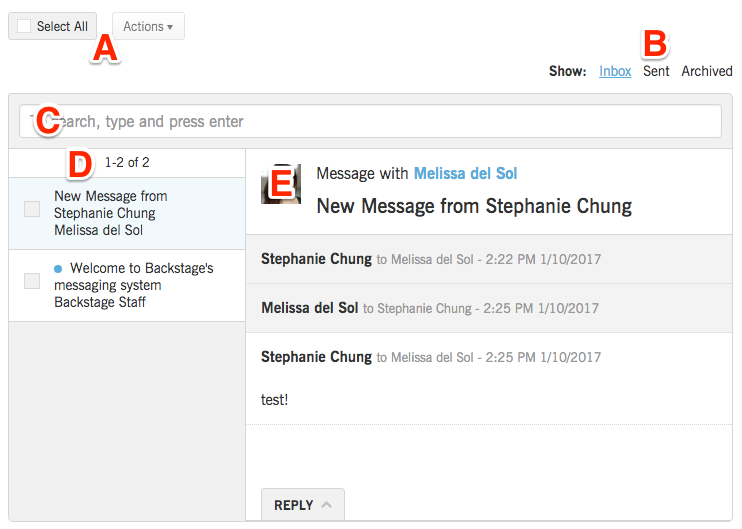This screenshot has width=742, height=529.
Task: Click the message search field
Action: point(370,122)
